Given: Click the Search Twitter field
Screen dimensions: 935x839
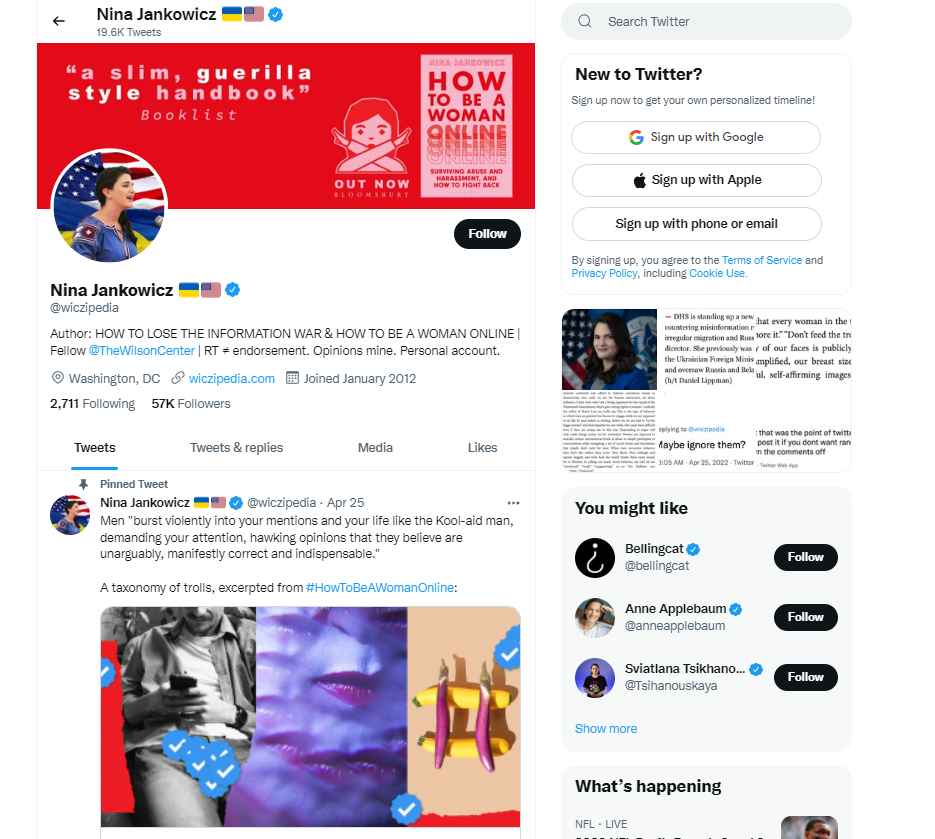Looking at the screenshot, I should click(x=706, y=21).
